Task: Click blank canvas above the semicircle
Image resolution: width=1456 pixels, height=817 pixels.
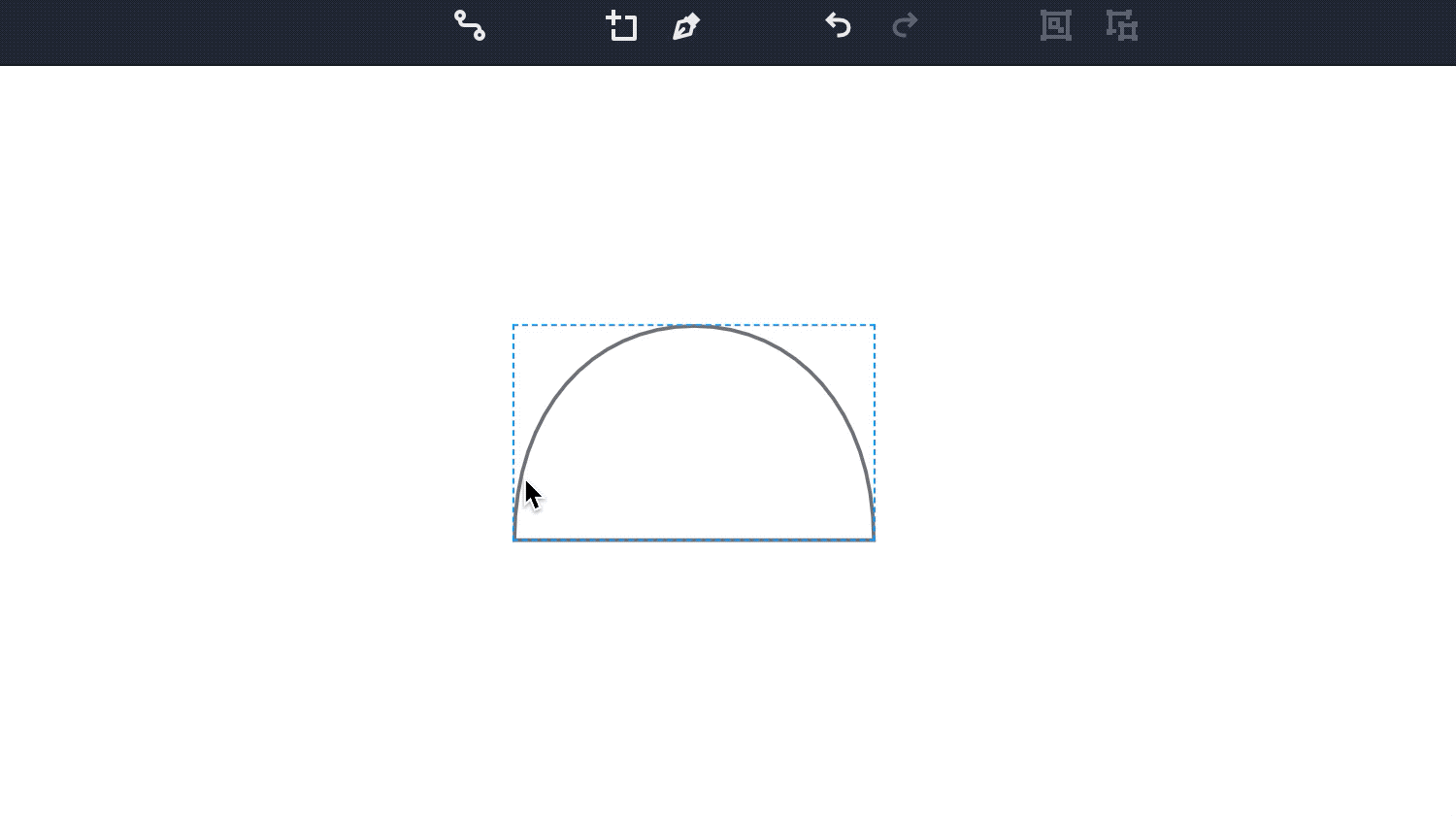Action: (694, 194)
